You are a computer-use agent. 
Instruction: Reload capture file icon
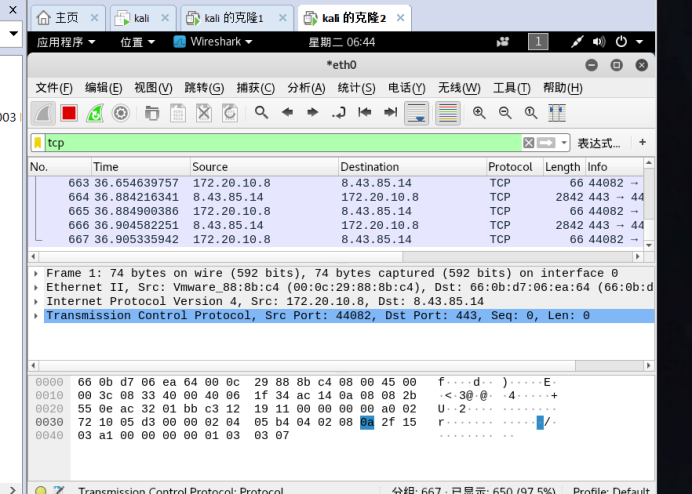229,113
